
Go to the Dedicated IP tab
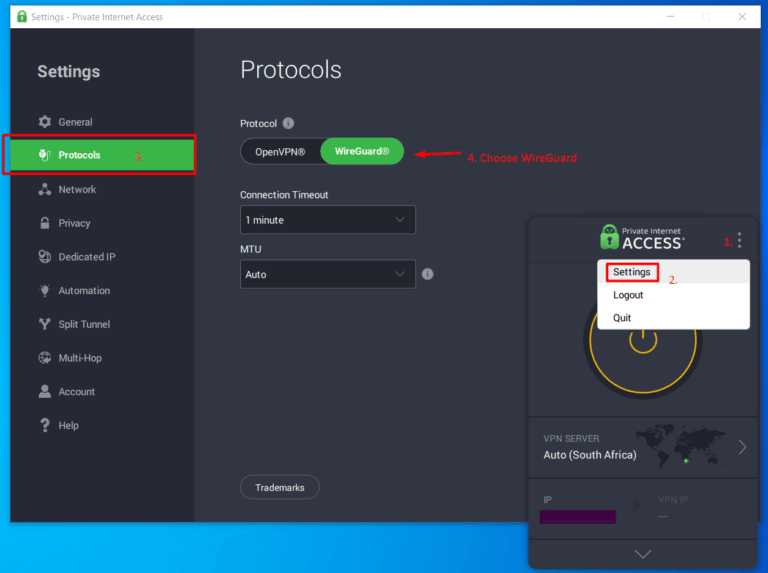pos(102,257)
